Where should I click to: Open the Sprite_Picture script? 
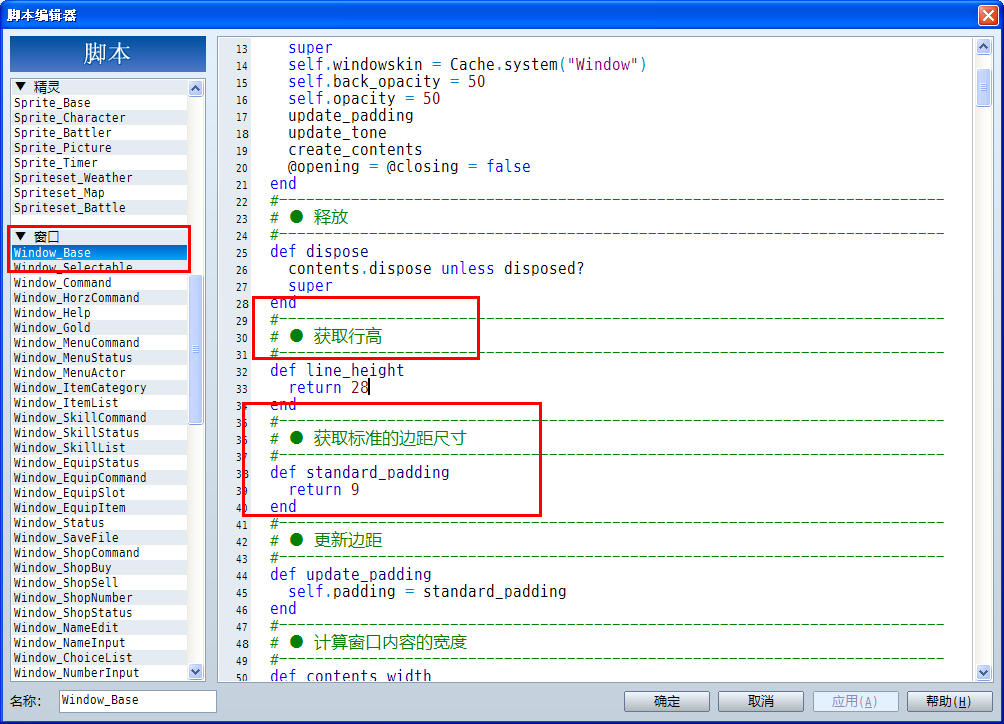coord(100,148)
